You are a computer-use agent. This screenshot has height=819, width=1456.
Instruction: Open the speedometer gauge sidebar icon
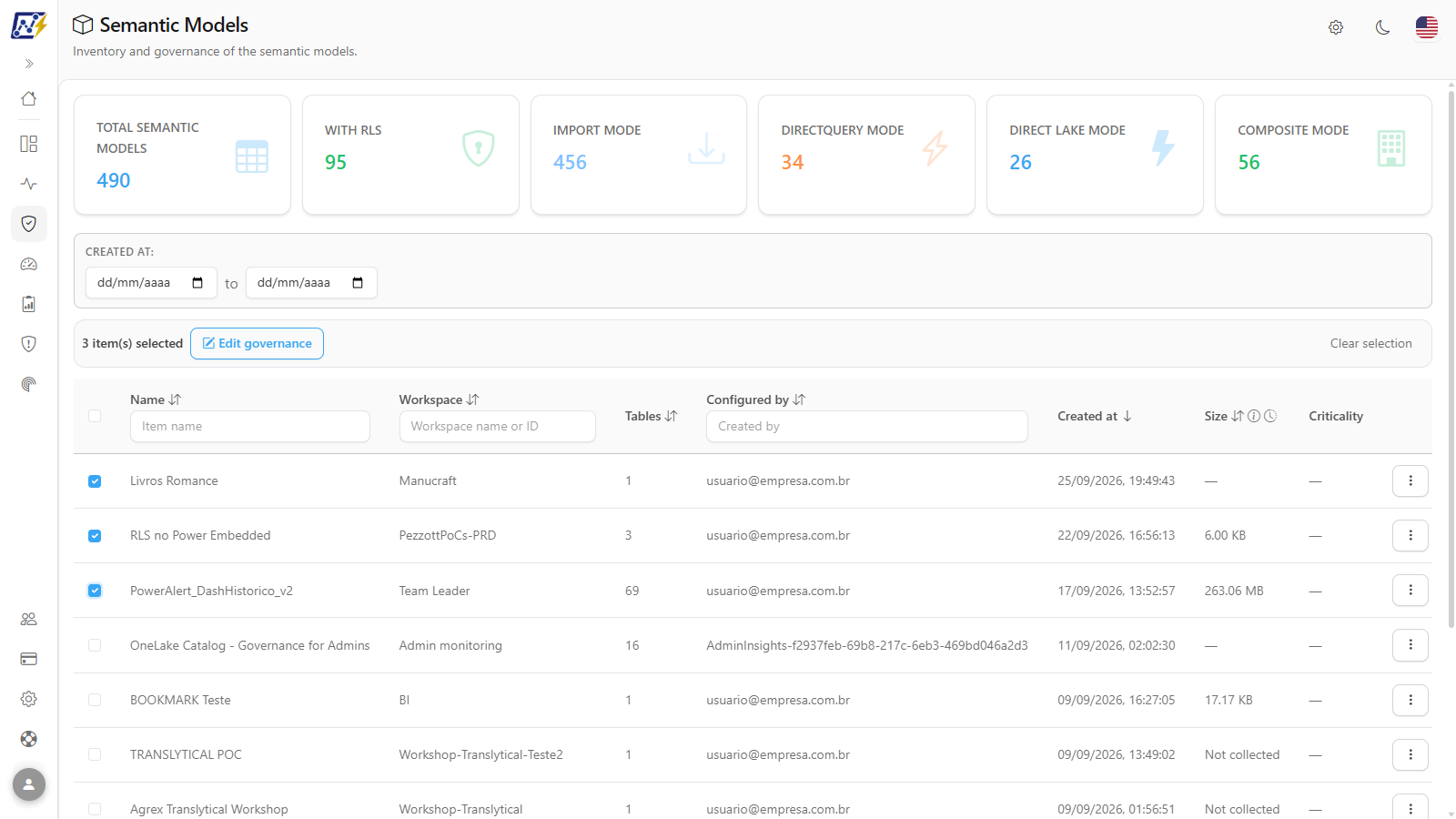(29, 264)
